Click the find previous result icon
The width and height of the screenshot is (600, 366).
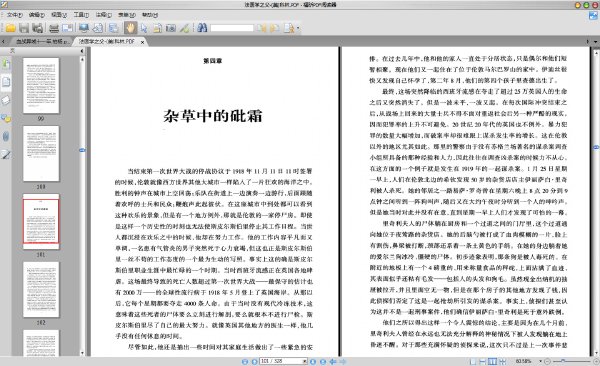pyautogui.click(x=261, y=28)
